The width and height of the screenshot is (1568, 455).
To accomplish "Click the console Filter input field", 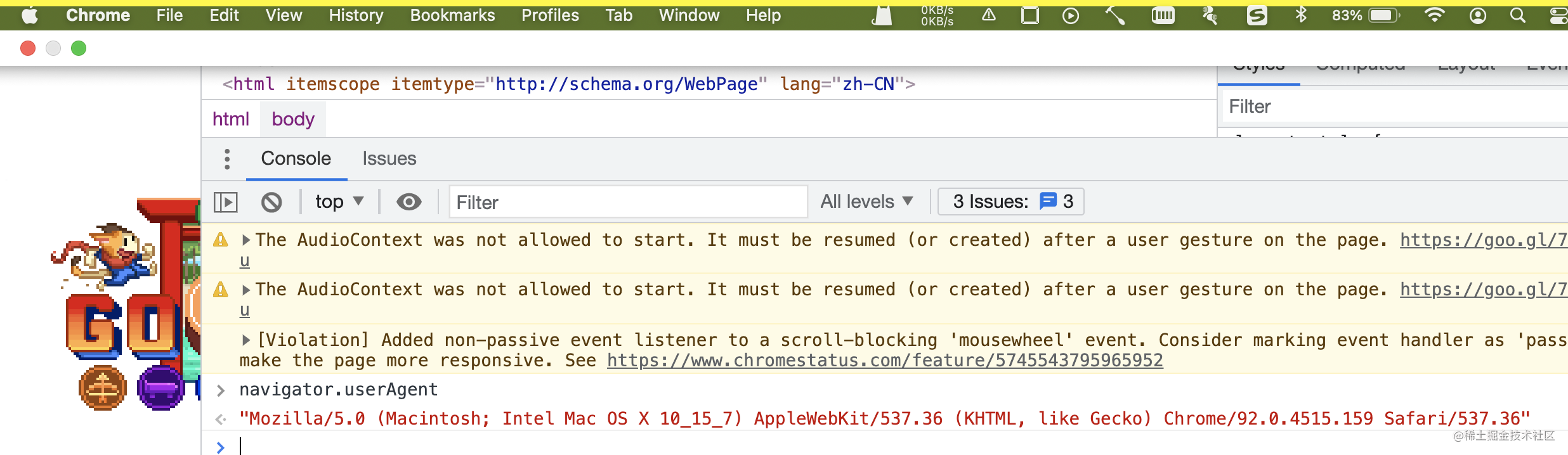I will coord(628,202).
